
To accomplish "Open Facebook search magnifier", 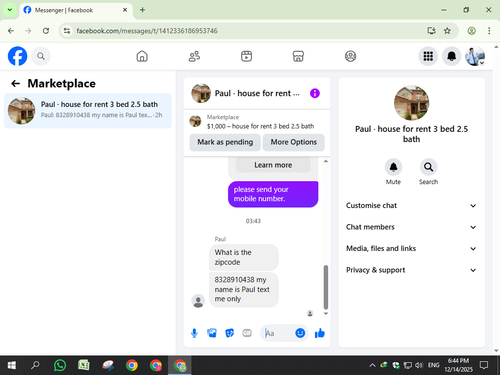I will tap(41, 56).
